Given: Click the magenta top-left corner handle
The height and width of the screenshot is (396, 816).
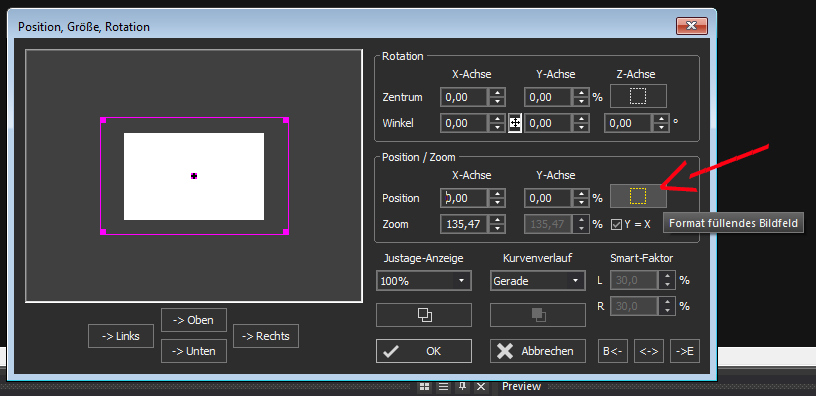Looking at the screenshot, I should pos(103,120).
